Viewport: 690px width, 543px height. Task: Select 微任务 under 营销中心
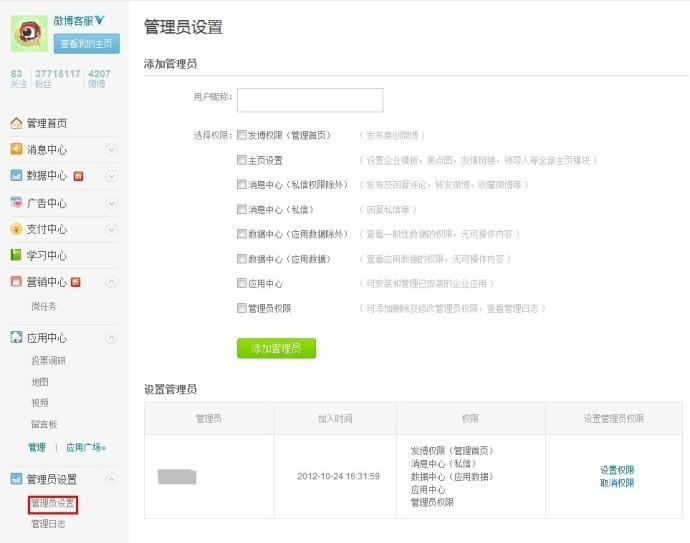[44, 306]
